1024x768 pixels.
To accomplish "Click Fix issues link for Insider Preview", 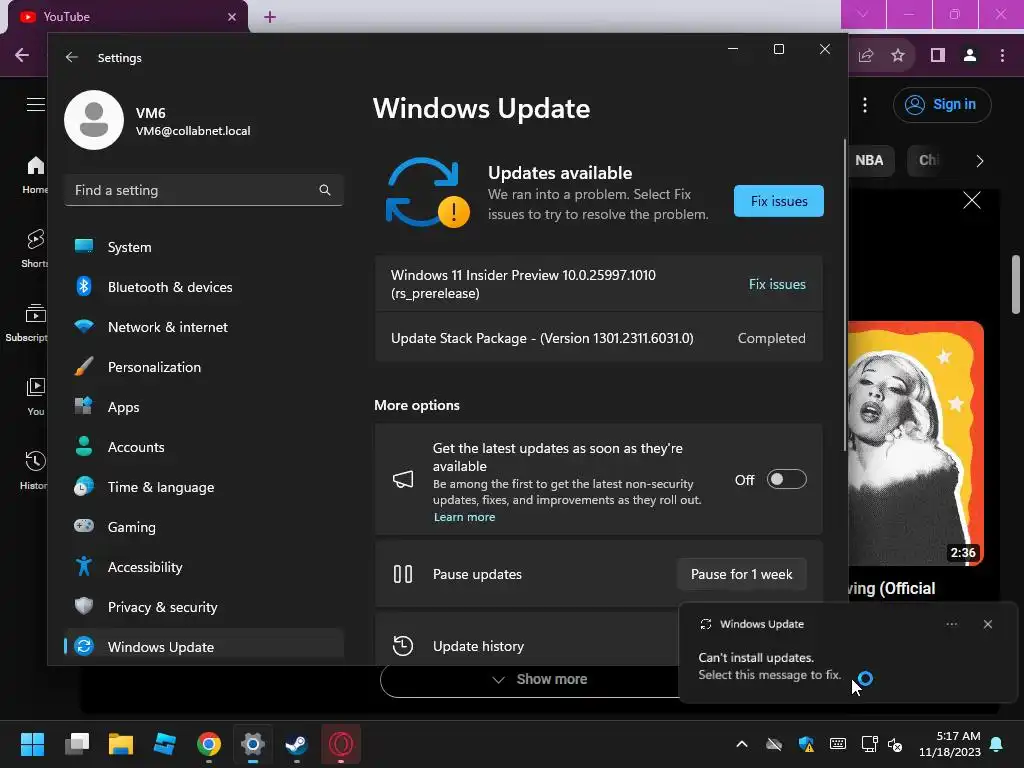I will click(777, 284).
